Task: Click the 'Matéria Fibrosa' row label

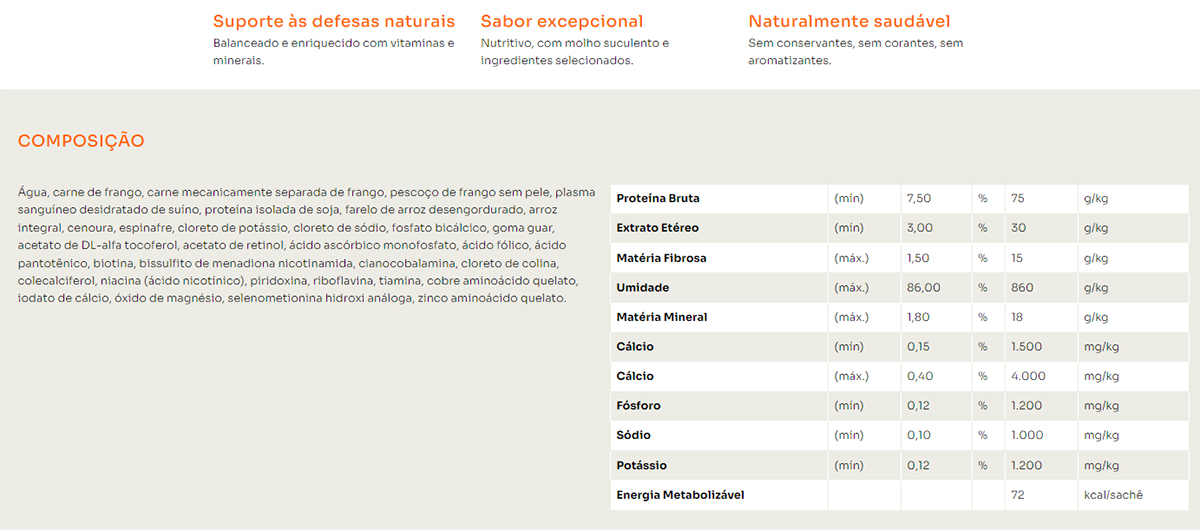Action: (661, 258)
